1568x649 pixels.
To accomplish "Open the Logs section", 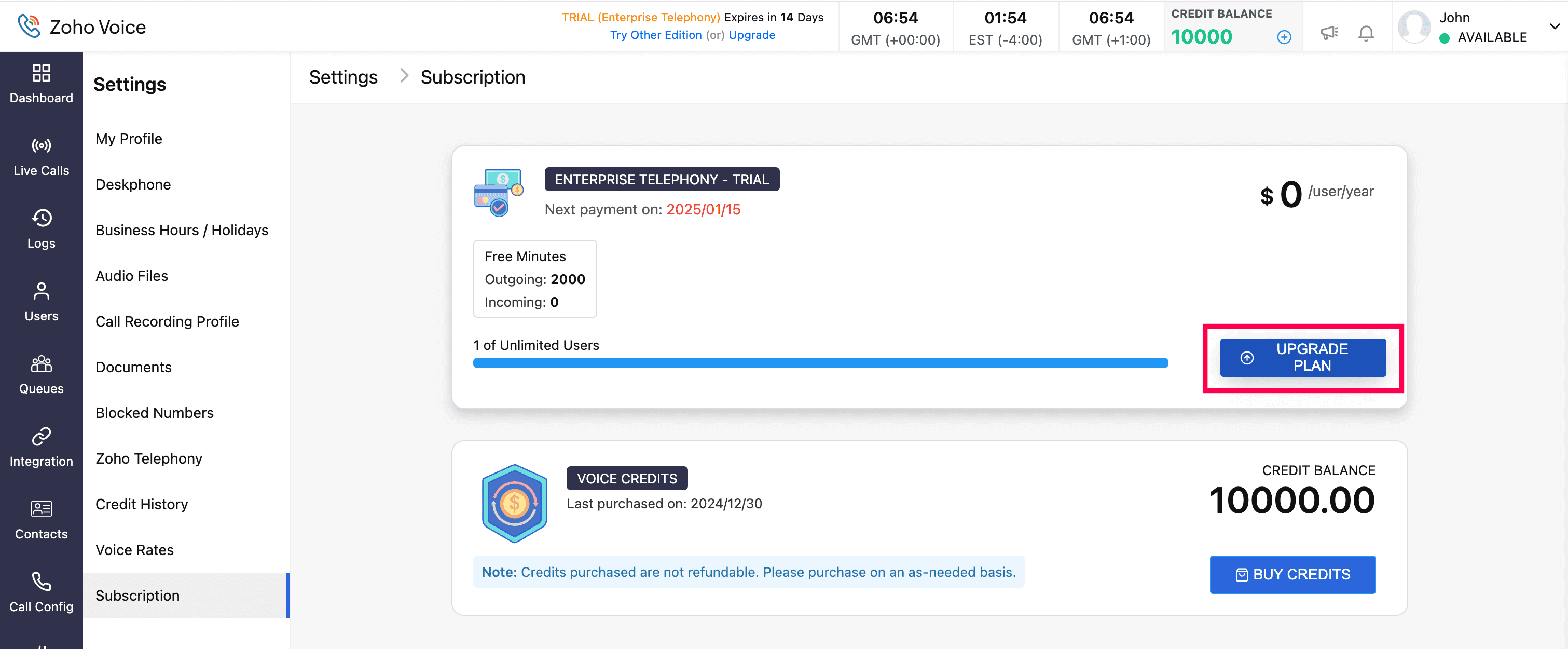I will [x=41, y=229].
